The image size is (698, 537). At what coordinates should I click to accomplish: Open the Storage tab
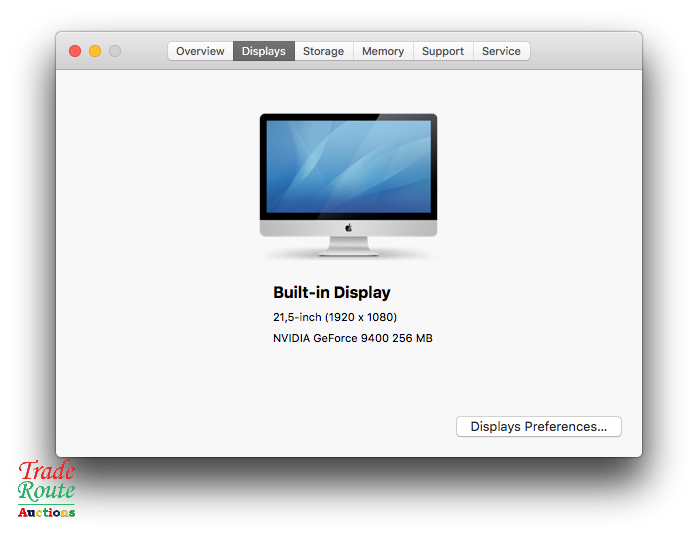pyautogui.click(x=323, y=51)
